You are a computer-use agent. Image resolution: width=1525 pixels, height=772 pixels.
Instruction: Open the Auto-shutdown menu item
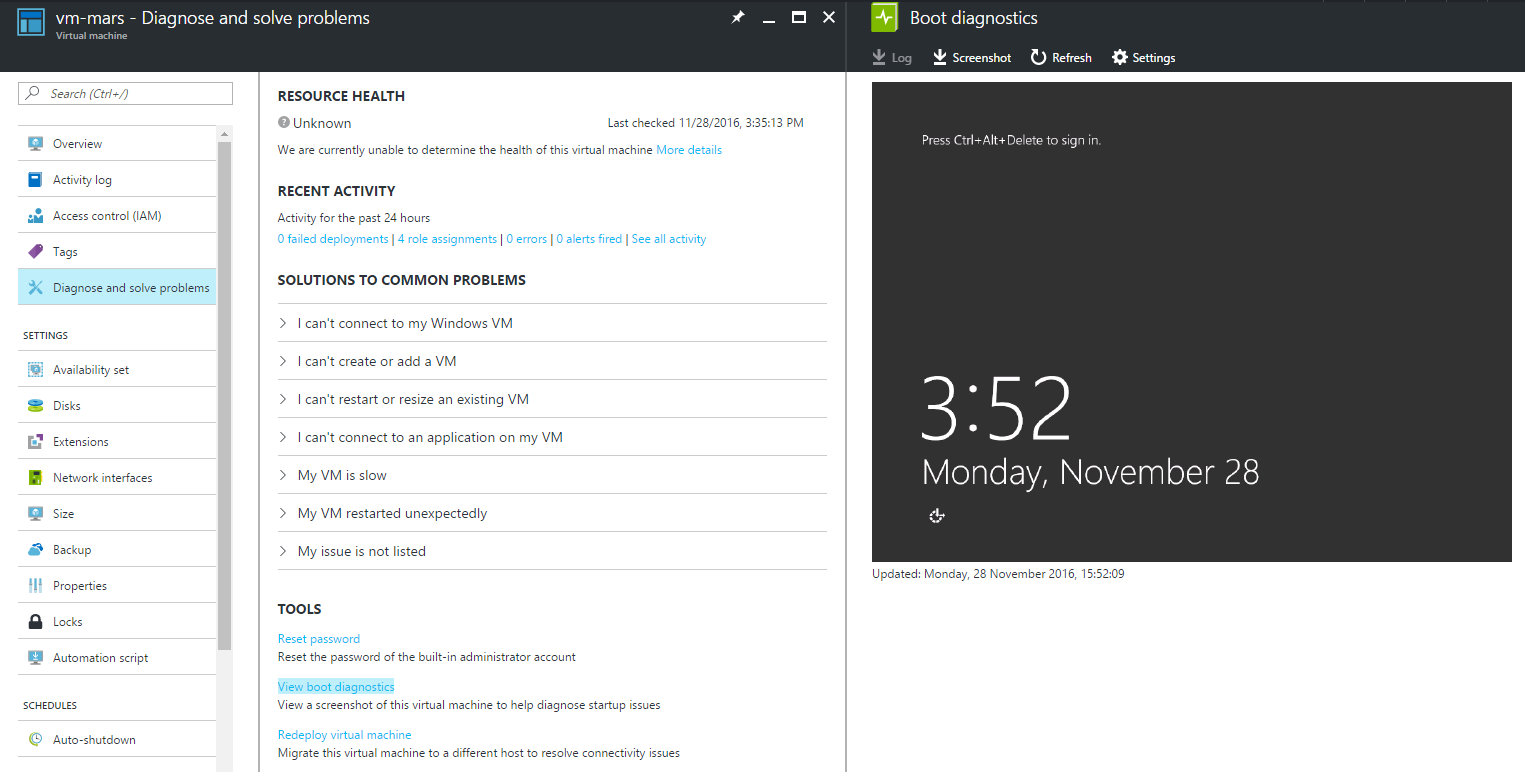(117, 739)
